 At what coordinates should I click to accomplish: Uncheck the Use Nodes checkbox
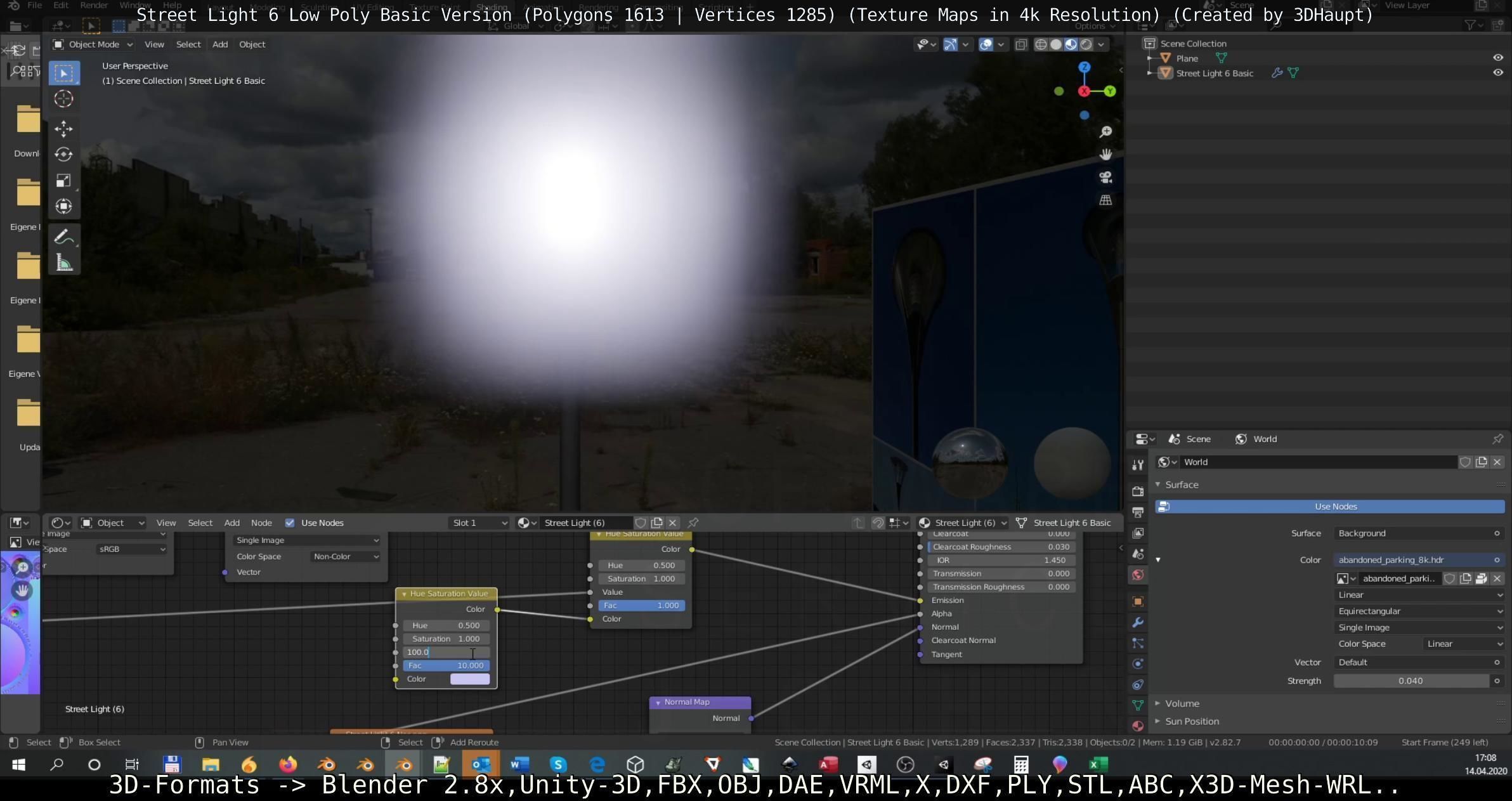coord(290,523)
